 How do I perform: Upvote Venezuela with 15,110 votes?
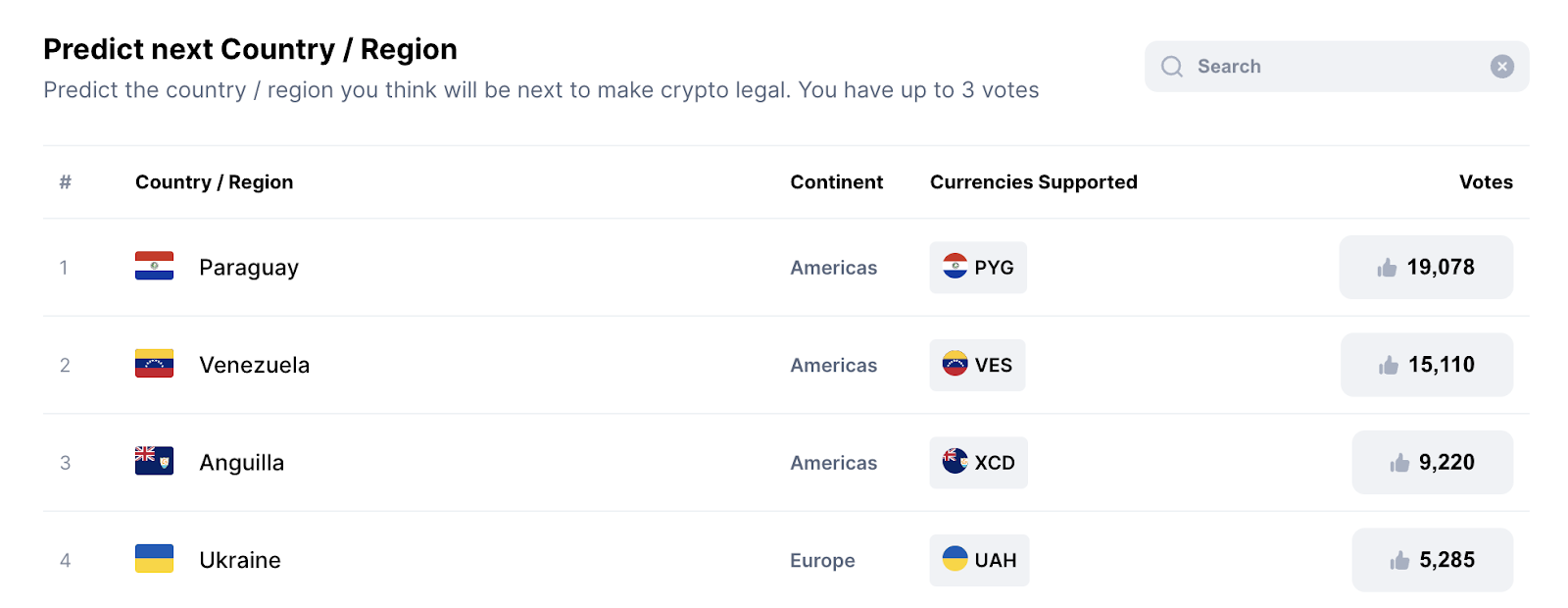click(x=1426, y=365)
